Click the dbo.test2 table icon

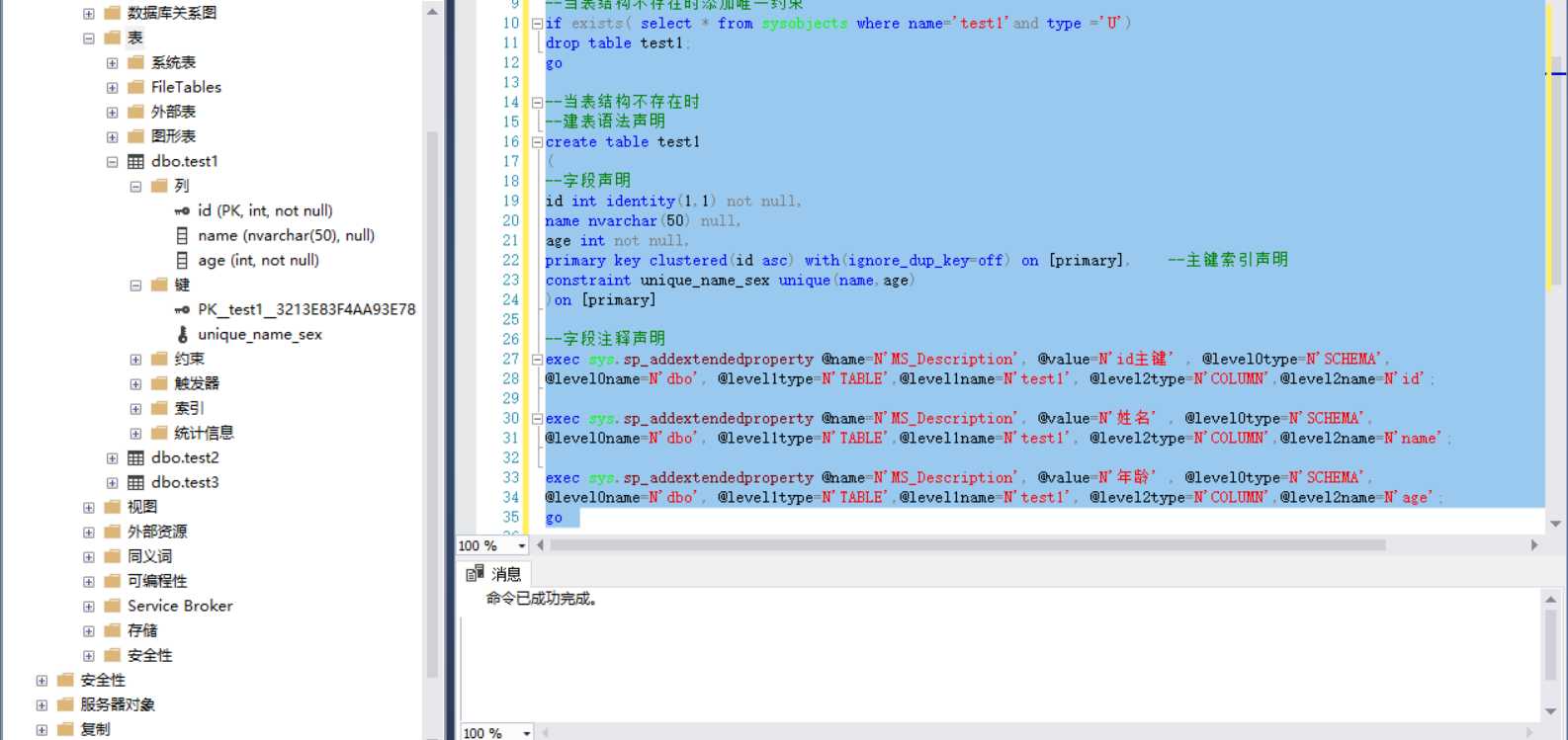tap(136, 457)
